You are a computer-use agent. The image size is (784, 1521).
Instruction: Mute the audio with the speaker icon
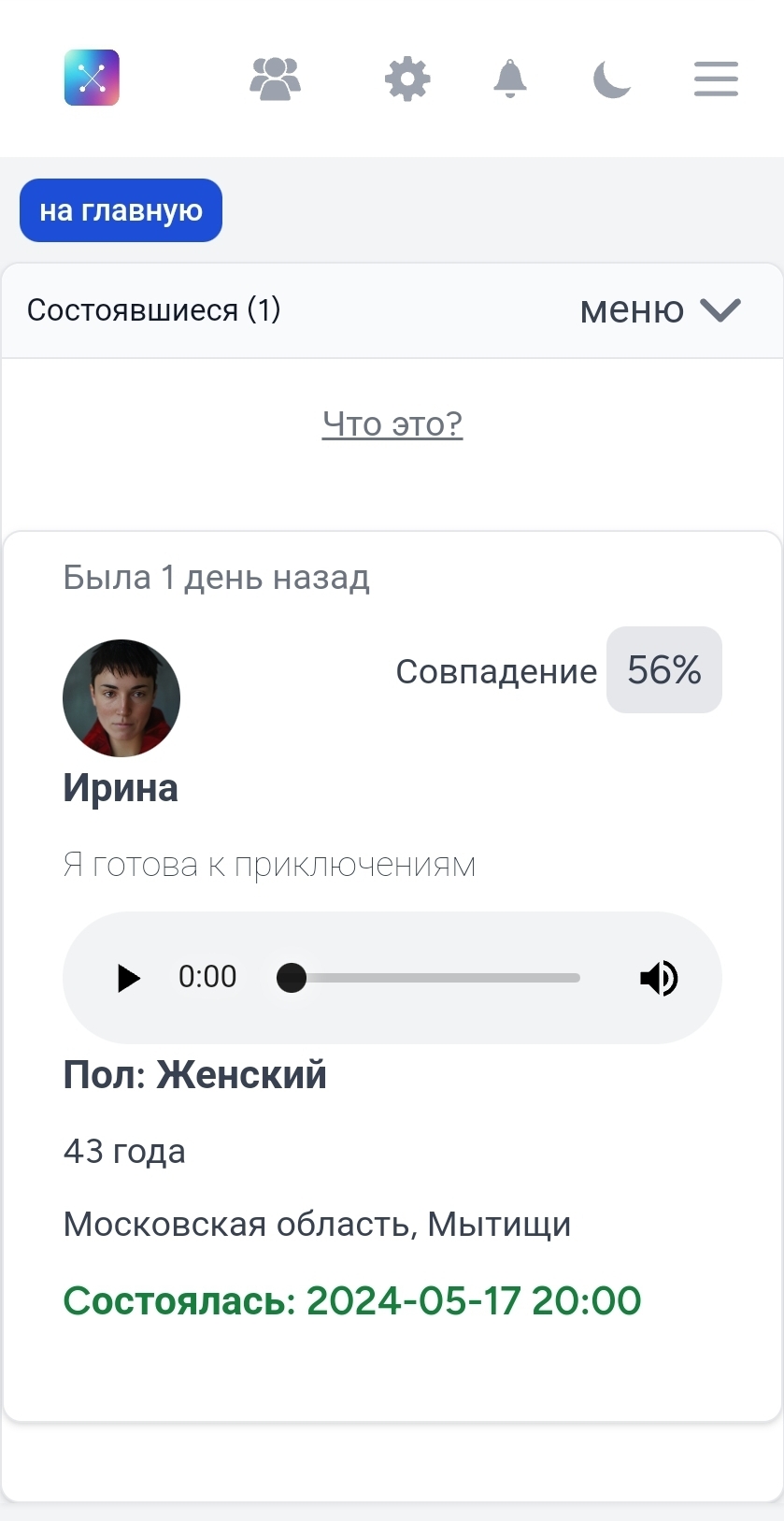(659, 978)
